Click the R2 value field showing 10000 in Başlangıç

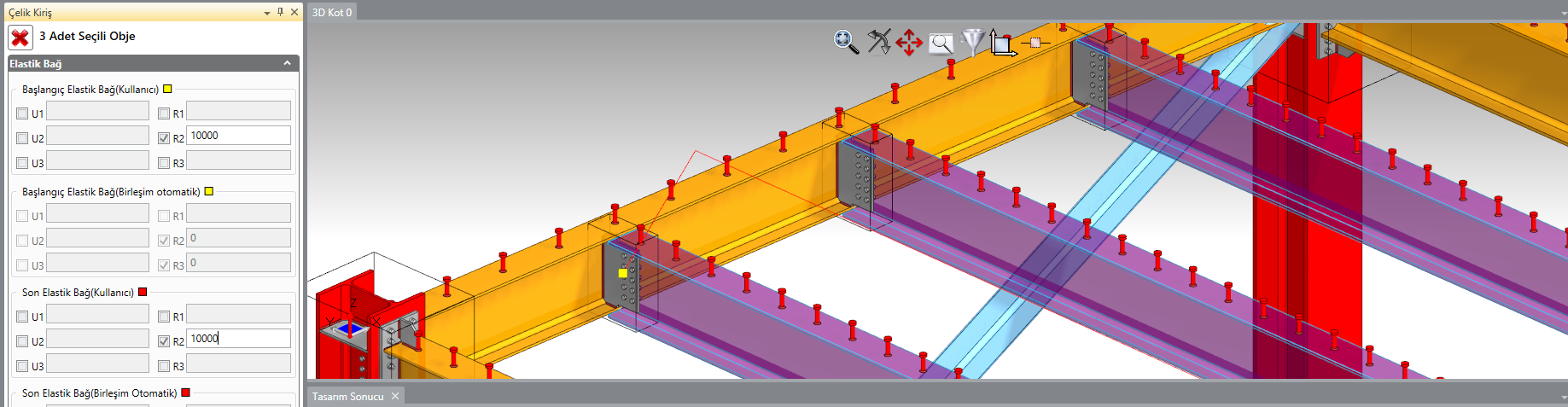[238, 136]
